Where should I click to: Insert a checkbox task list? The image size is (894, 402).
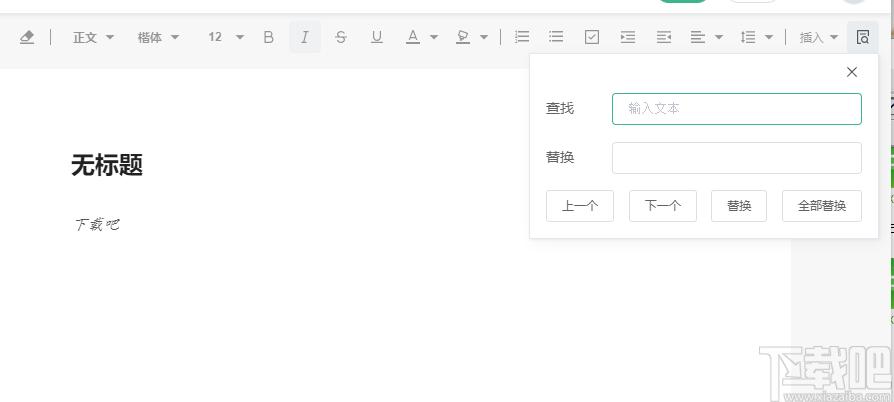[x=592, y=37]
